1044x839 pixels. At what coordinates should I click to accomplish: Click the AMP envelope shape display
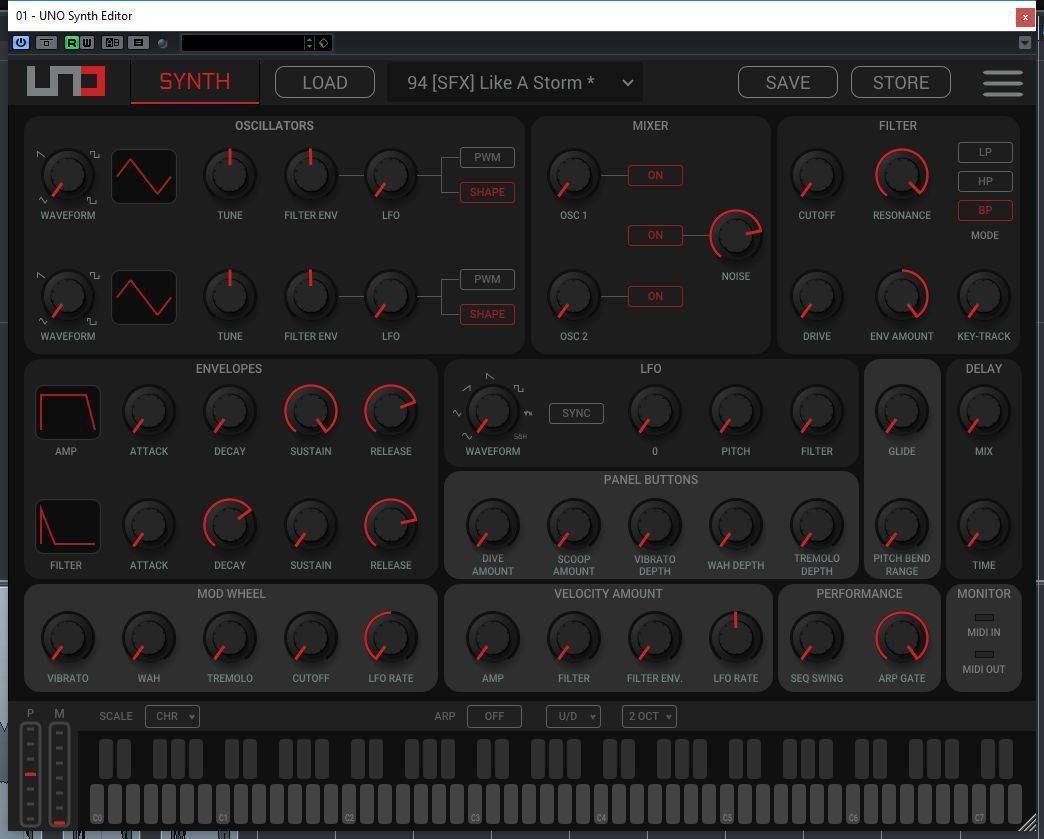pyautogui.click(x=67, y=412)
